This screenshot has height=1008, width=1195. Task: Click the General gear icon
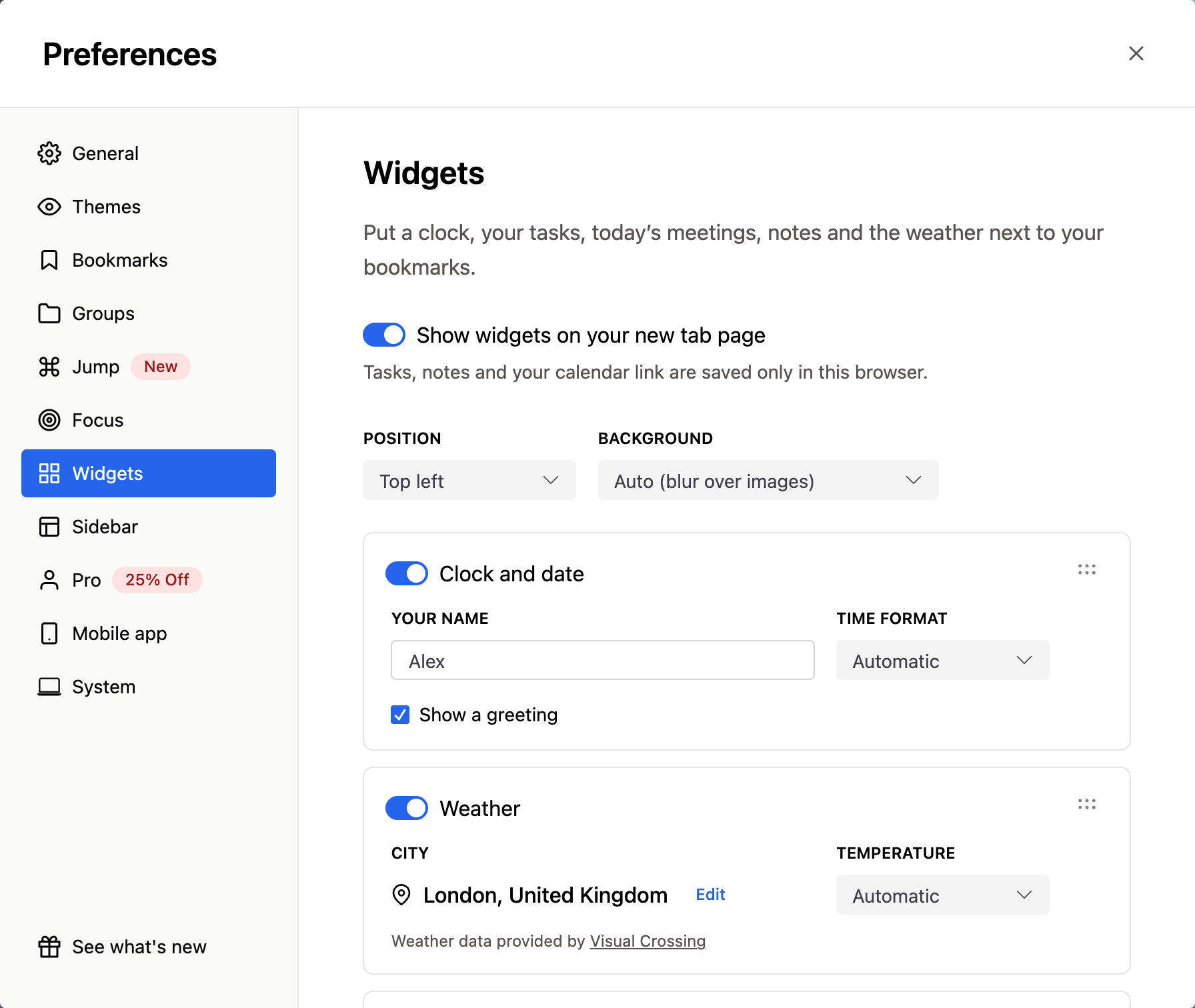click(x=49, y=153)
